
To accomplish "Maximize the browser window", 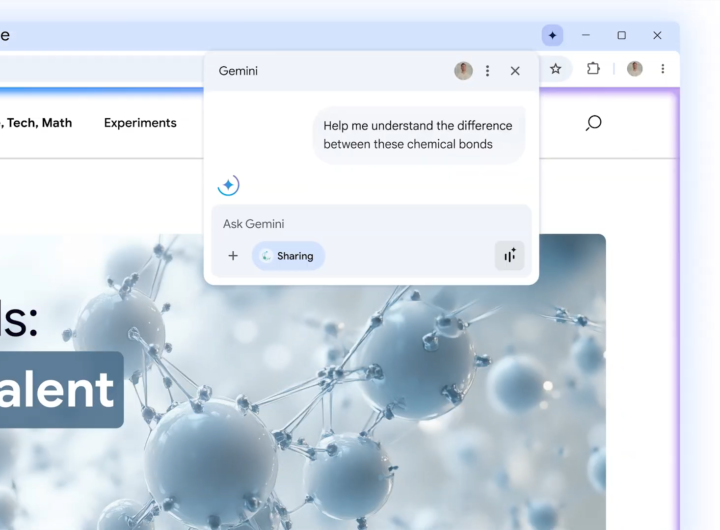I will click(621, 35).
